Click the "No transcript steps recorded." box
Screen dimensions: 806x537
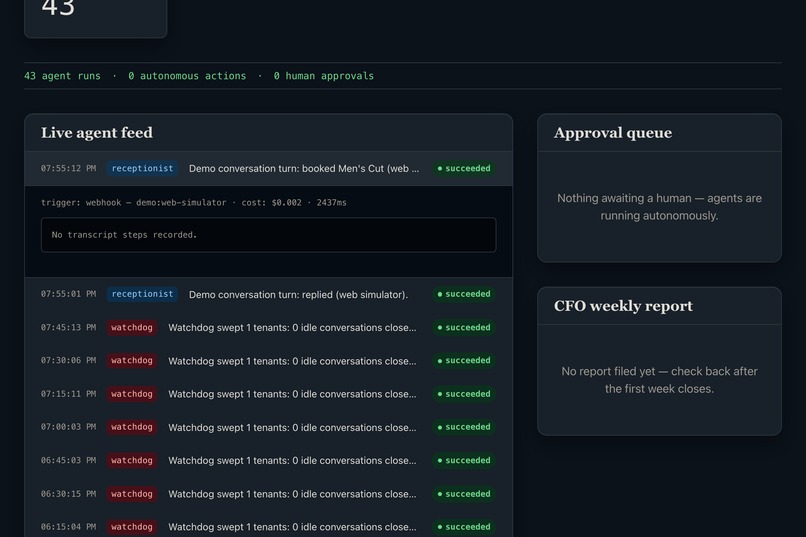pyautogui.click(x=268, y=235)
